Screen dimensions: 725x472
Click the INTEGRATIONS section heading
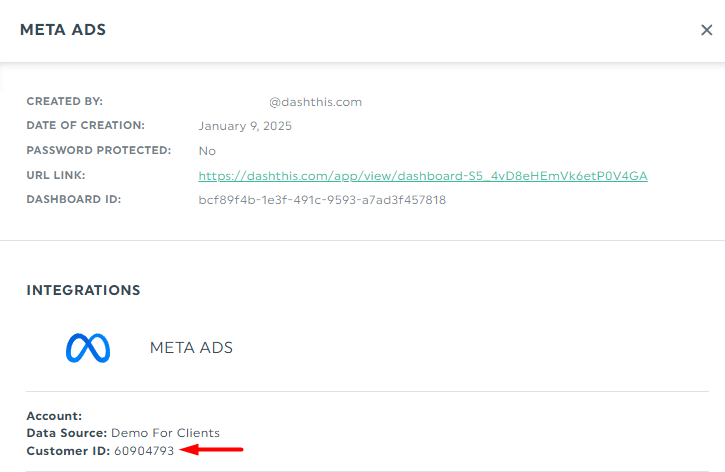83,290
